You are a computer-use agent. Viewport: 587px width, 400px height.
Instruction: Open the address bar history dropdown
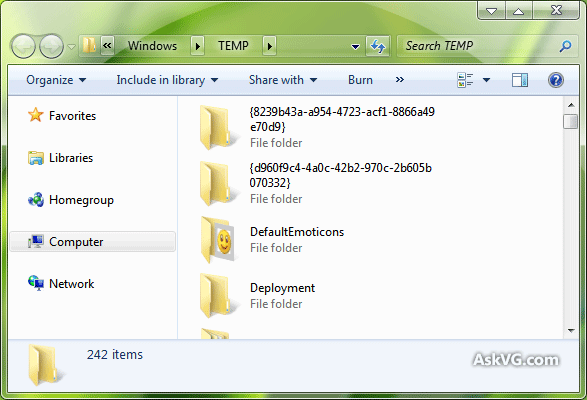pyautogui.click(x=355, y=46)
